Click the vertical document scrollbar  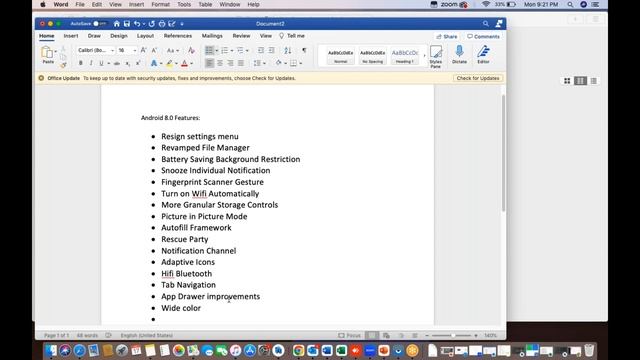[x=503, y=153]
